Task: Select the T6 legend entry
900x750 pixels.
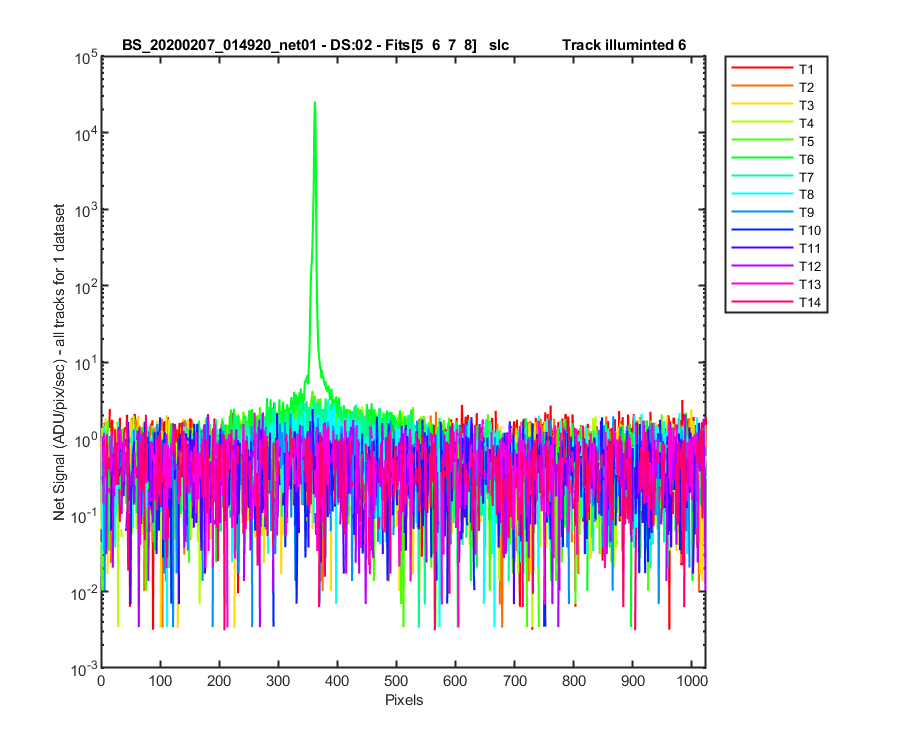Action: pyautogui.click(x=773, y=159)
